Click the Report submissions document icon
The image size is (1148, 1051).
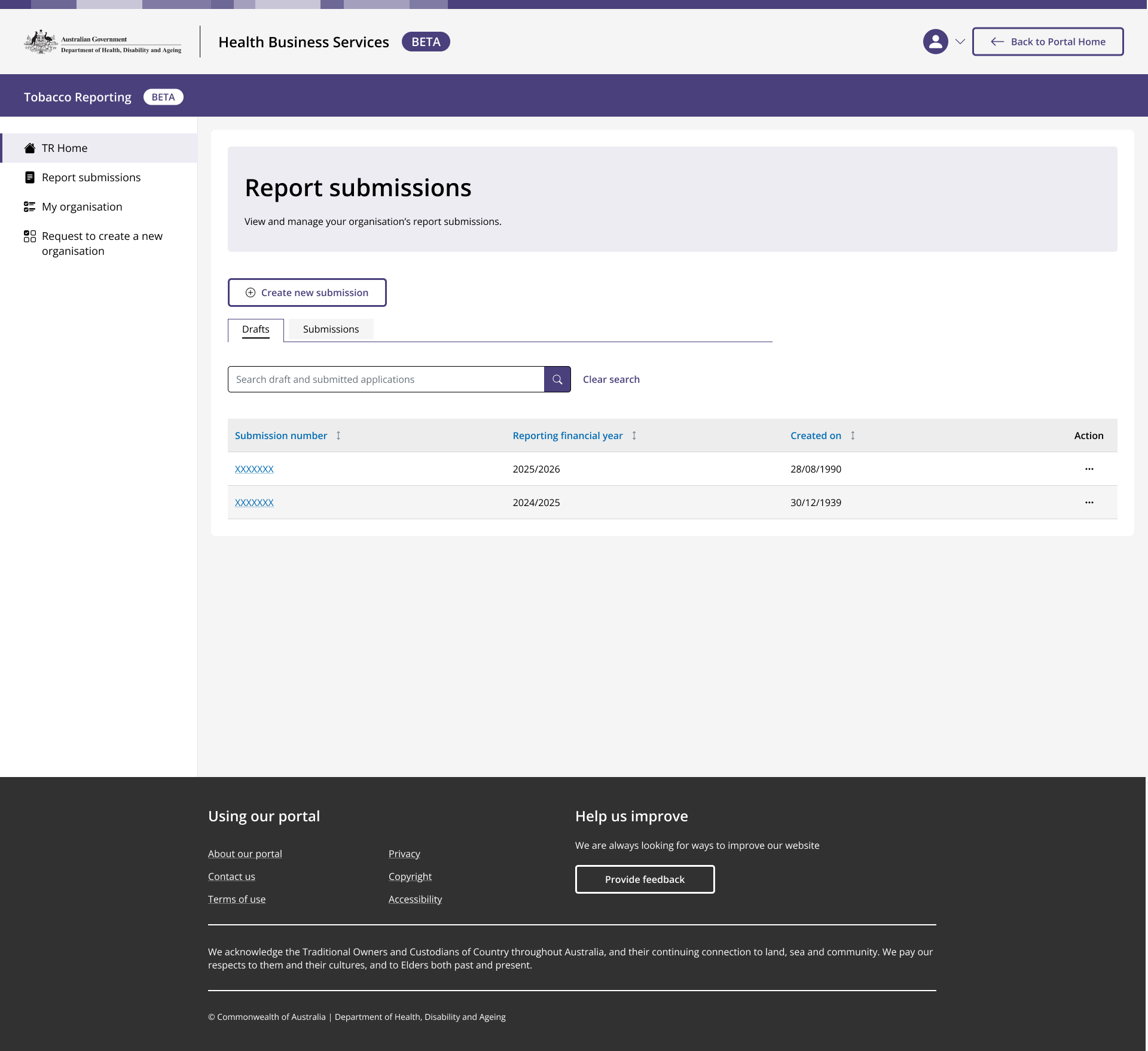(30, 178)
